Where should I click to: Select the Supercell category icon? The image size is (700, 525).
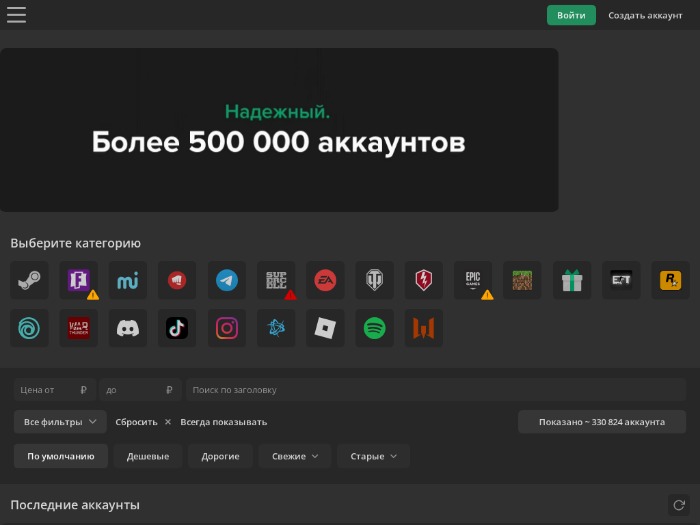[276, 280]
